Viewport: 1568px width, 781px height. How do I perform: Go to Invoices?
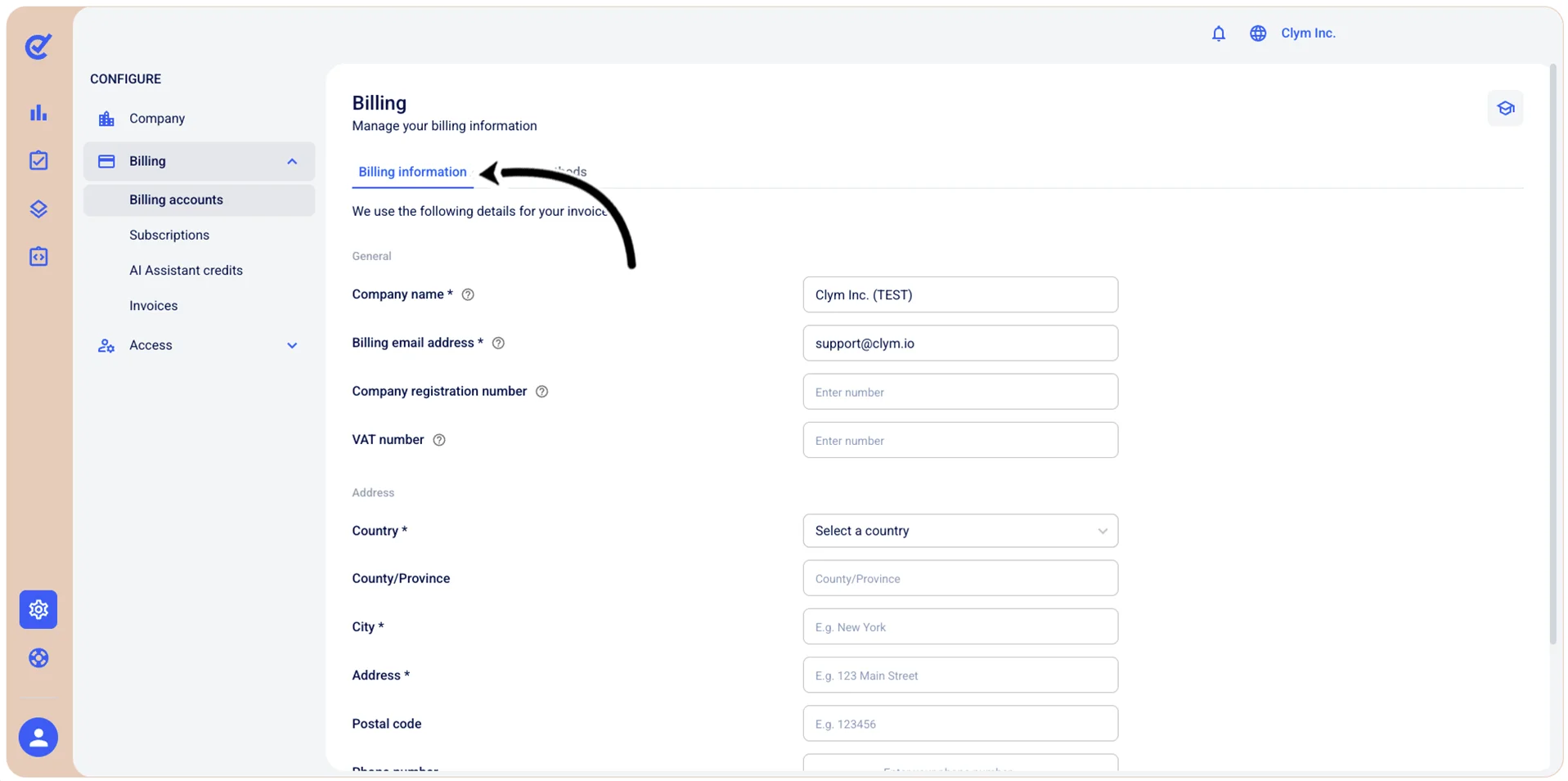pyautogui.click(x=153, y=305)
